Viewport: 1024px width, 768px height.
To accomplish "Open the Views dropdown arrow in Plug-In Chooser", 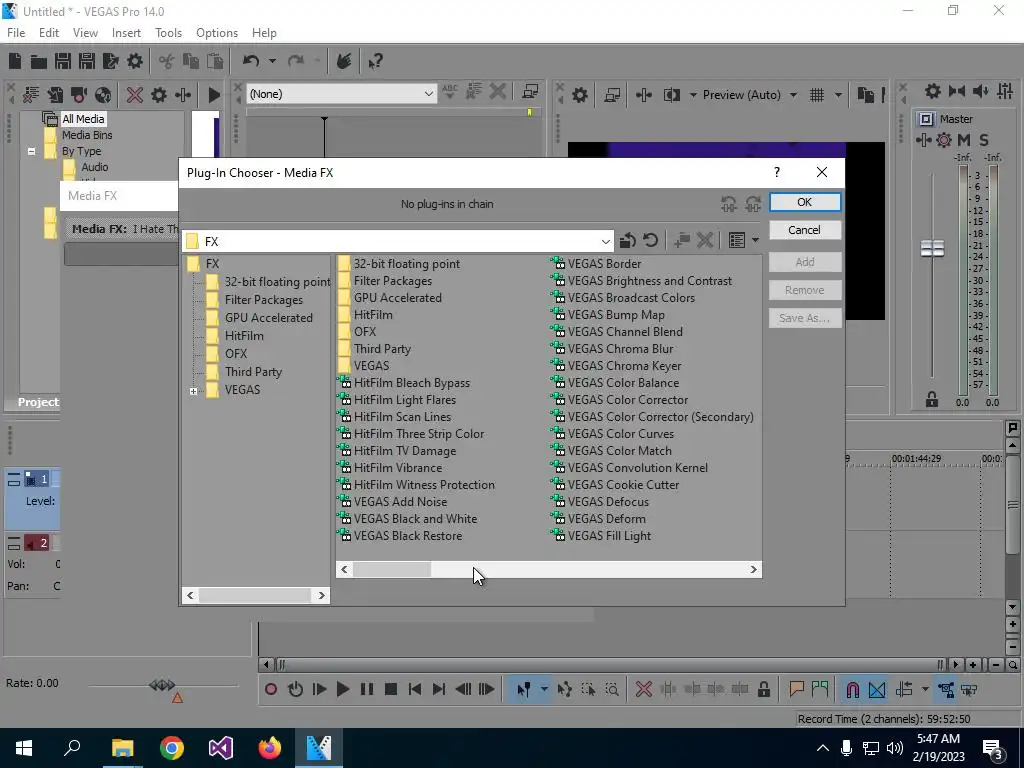I will [755, 240].
